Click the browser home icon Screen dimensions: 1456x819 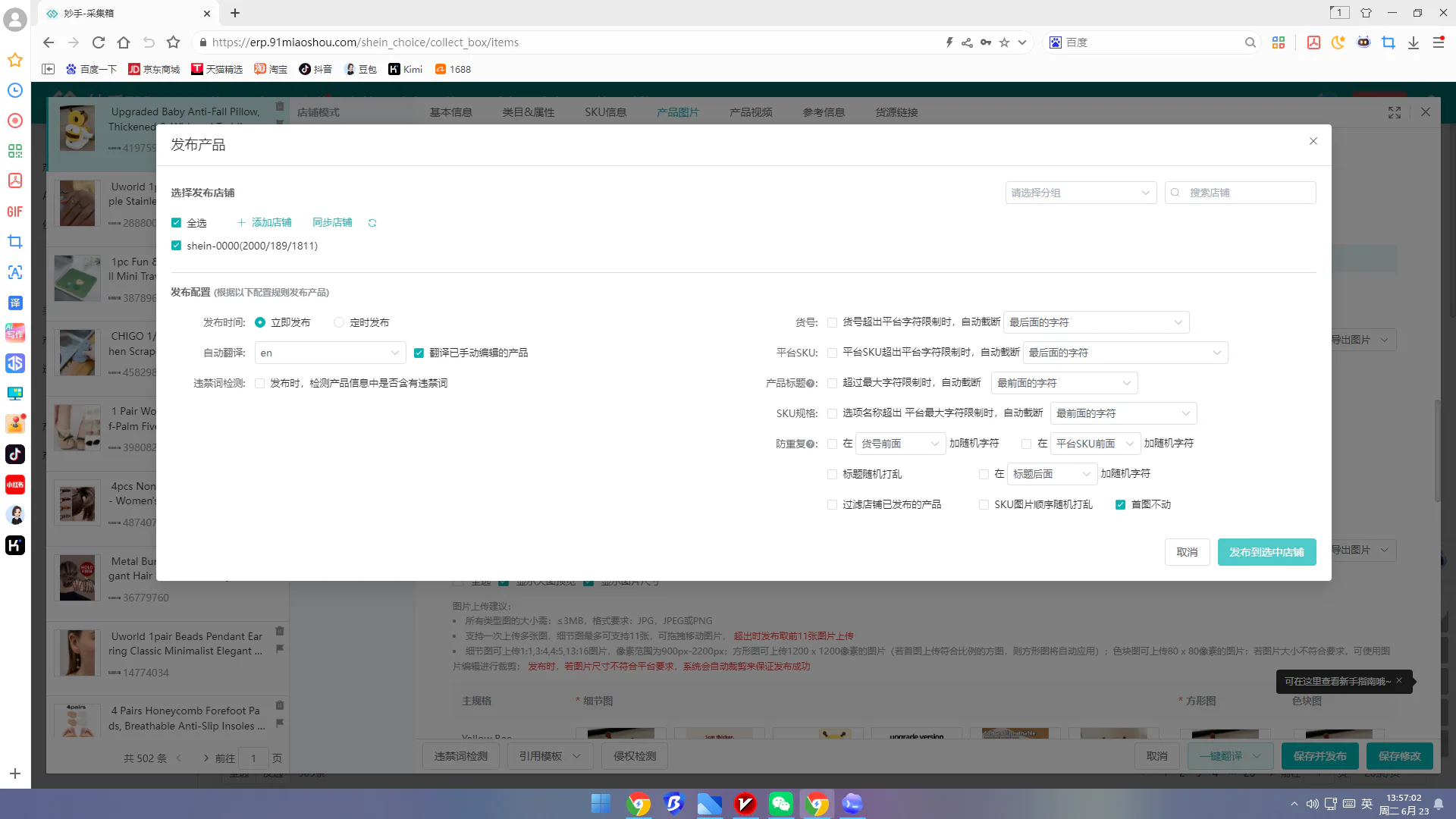click(x=124, y=42)
